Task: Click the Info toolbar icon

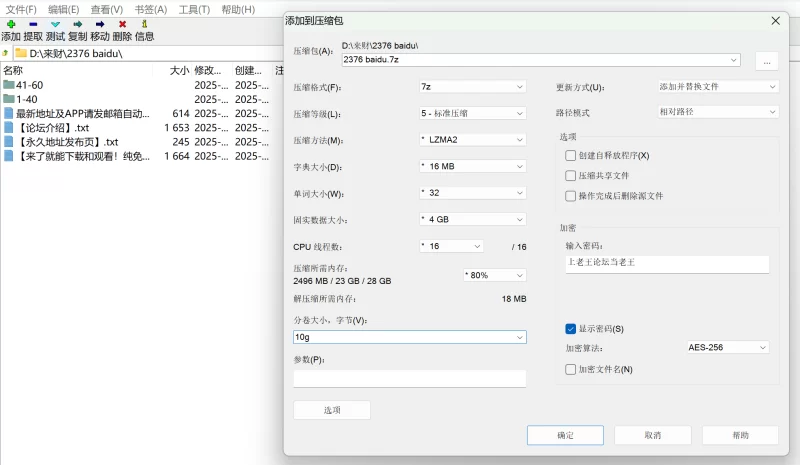Action: click(x=144, y=24)
